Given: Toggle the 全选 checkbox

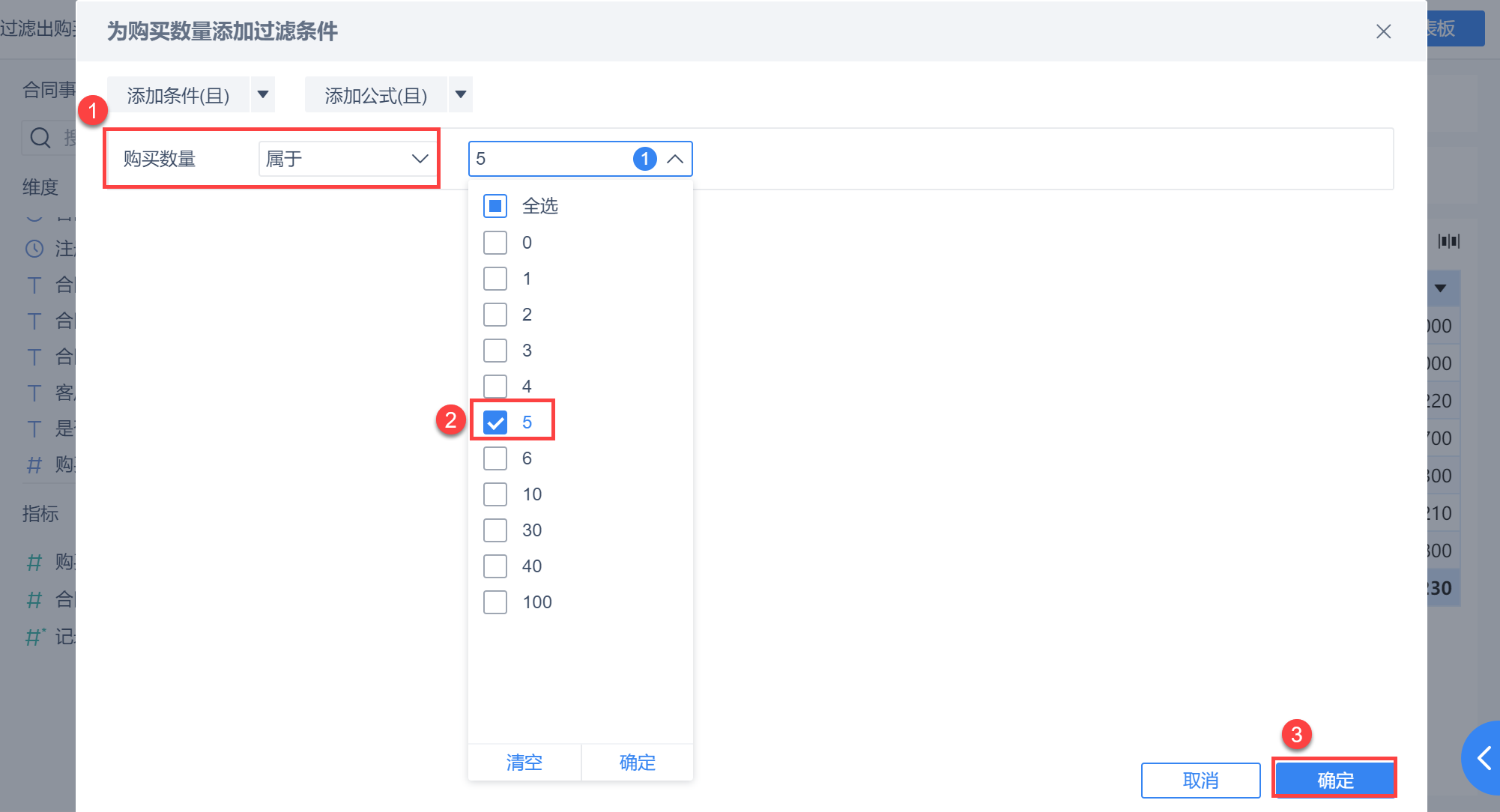Looking at the screenshot, I should tap(495, 206).
